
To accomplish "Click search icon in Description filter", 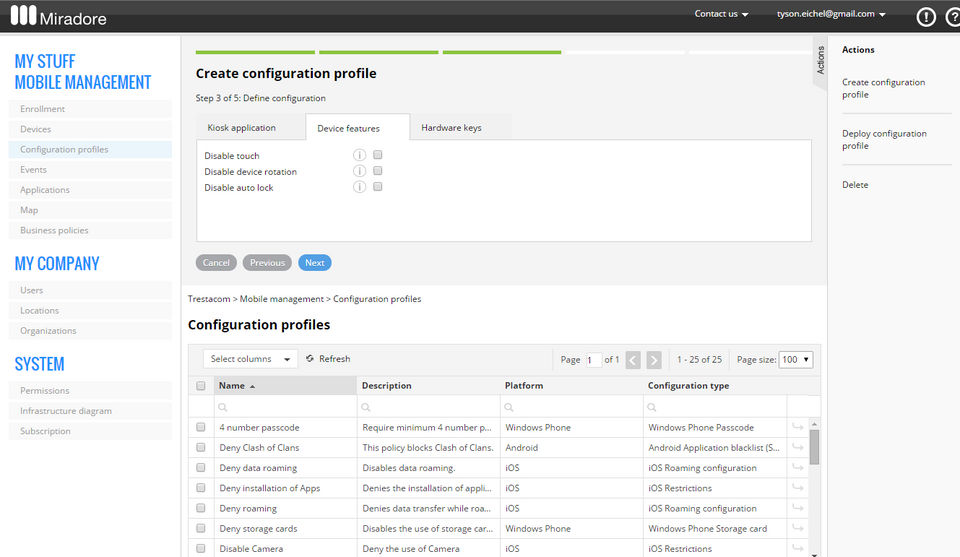I will (x=366, y=407).
